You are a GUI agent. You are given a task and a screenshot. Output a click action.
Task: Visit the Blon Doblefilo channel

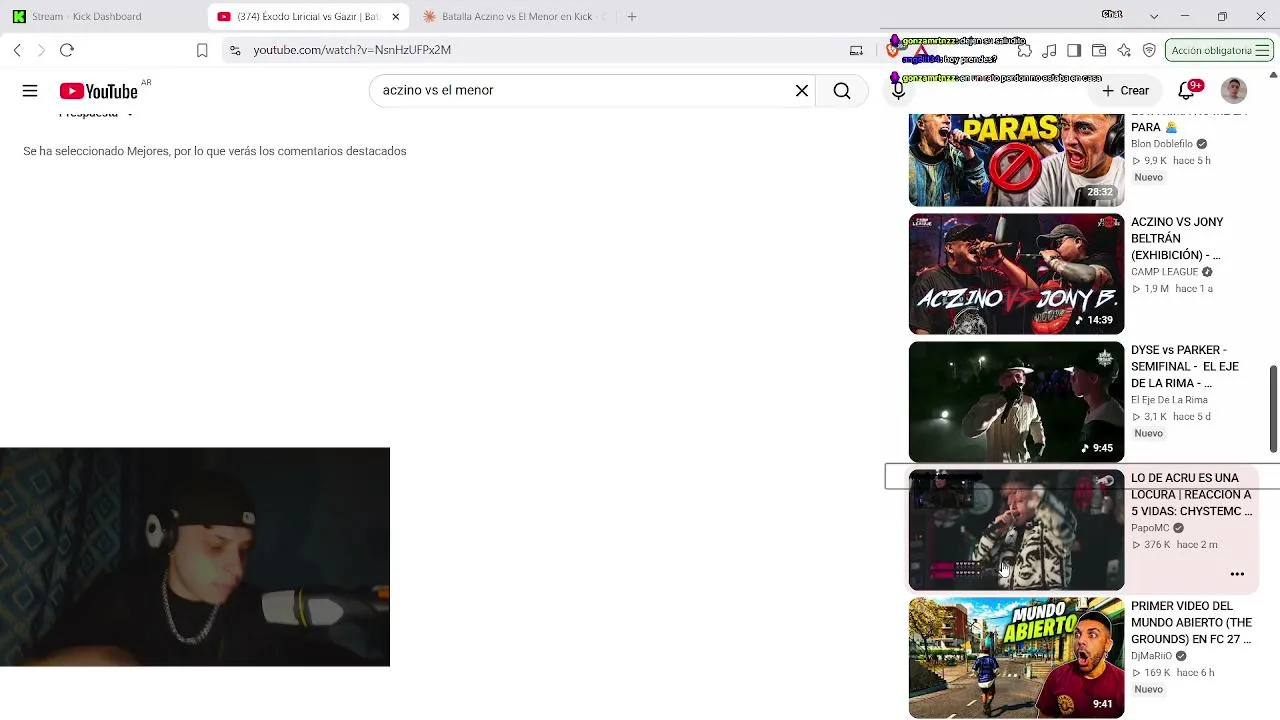coord(1162,144)
